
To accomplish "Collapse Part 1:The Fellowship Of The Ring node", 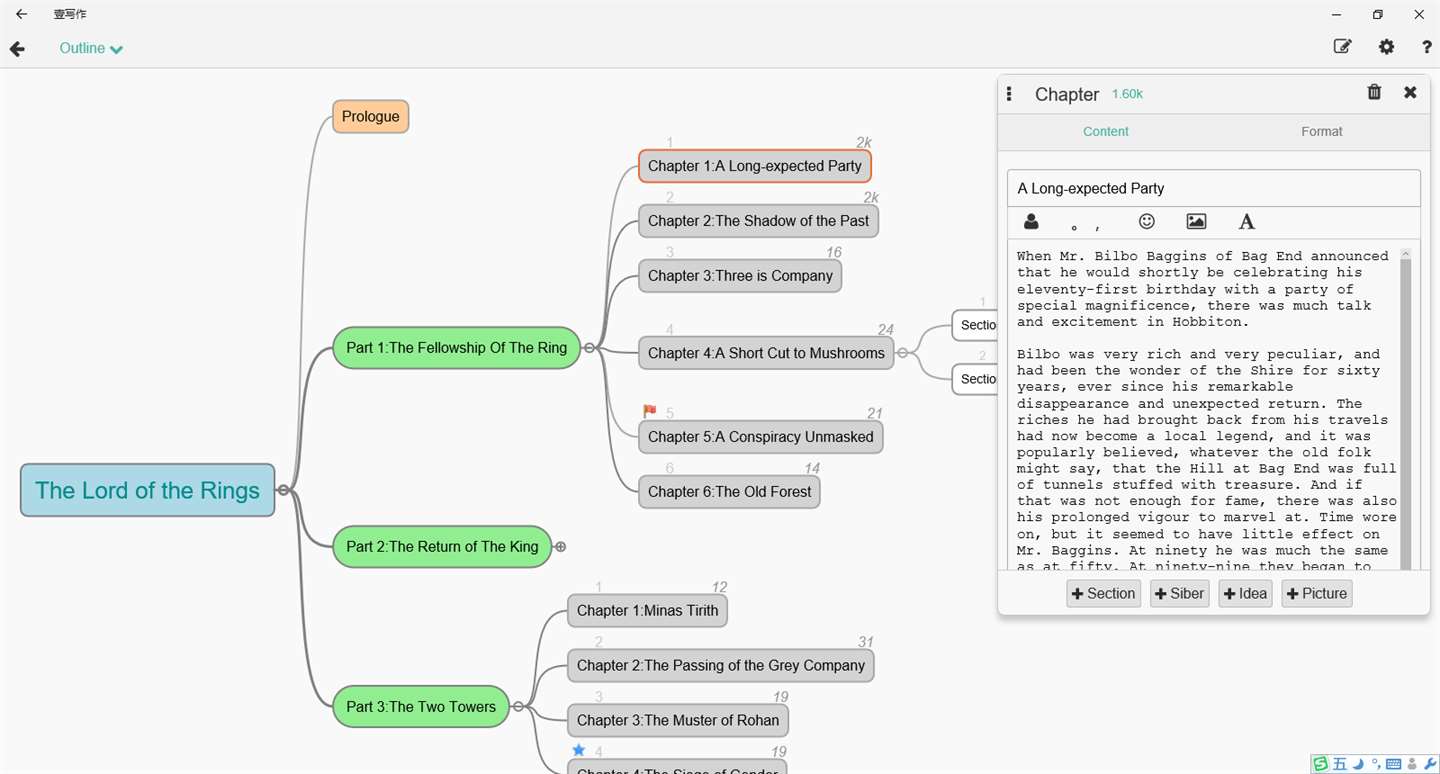I will 589,348.
